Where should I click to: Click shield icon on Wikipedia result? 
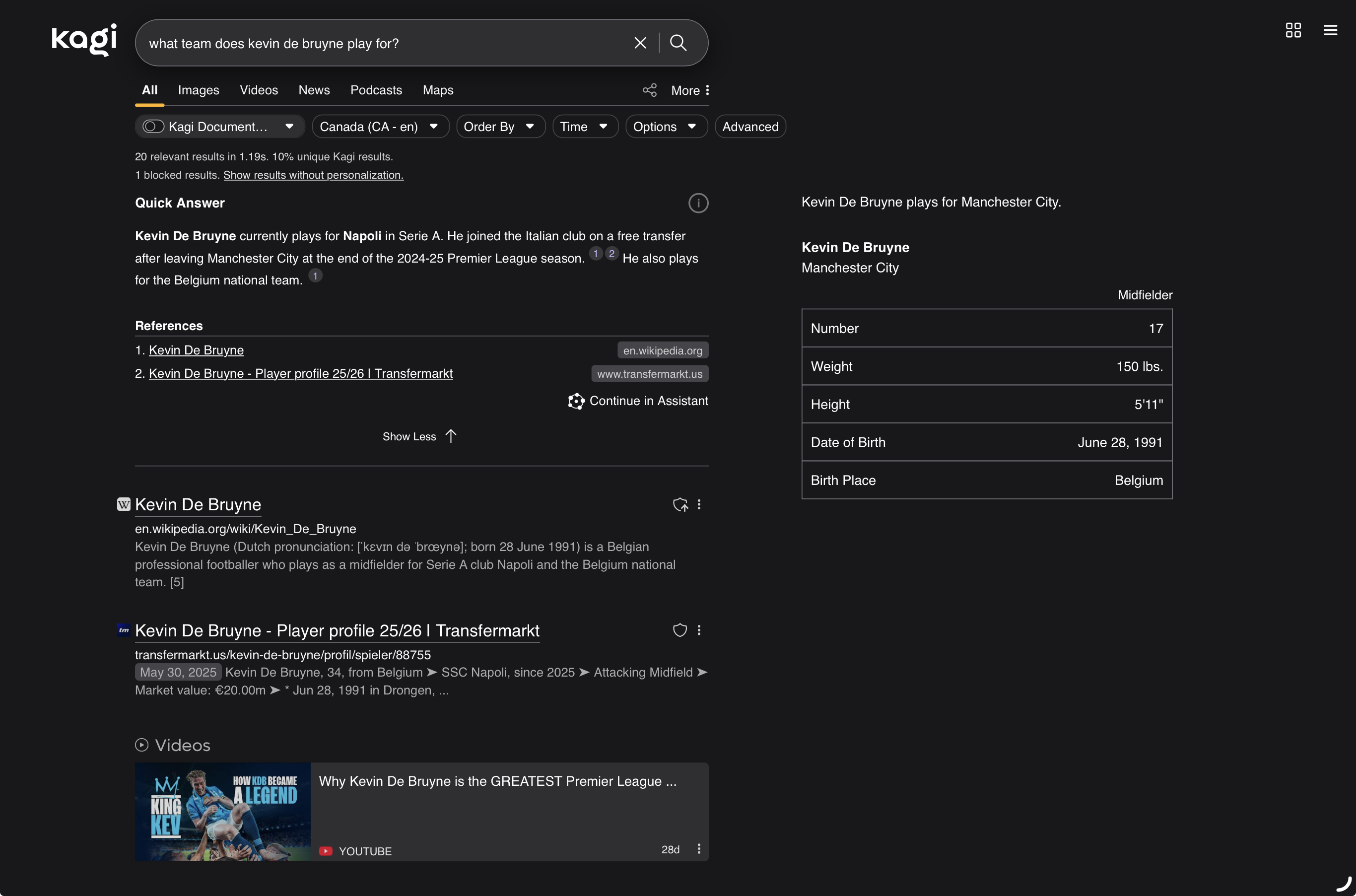click(x=679, y=504)
